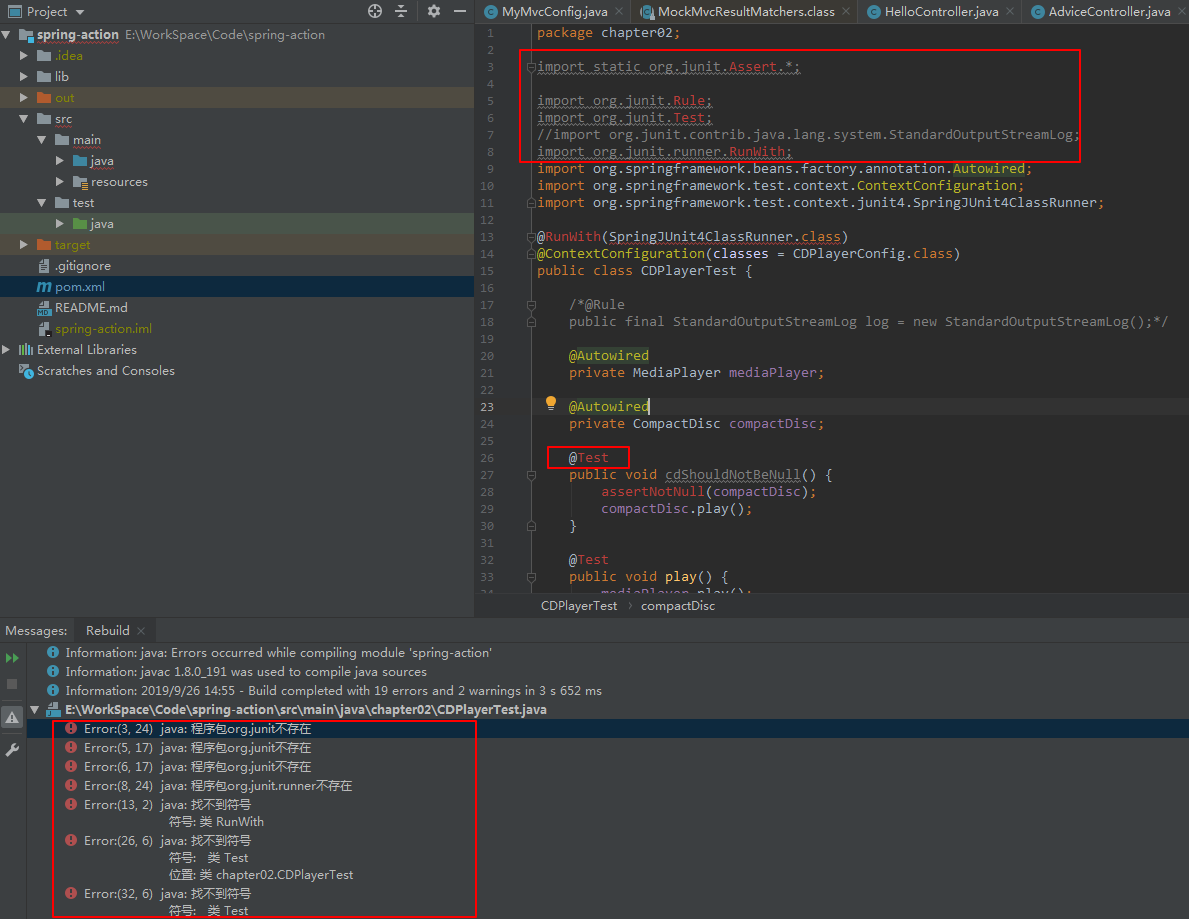
Task: Switch to the HelloController.java tab
Action: [941, 12]
